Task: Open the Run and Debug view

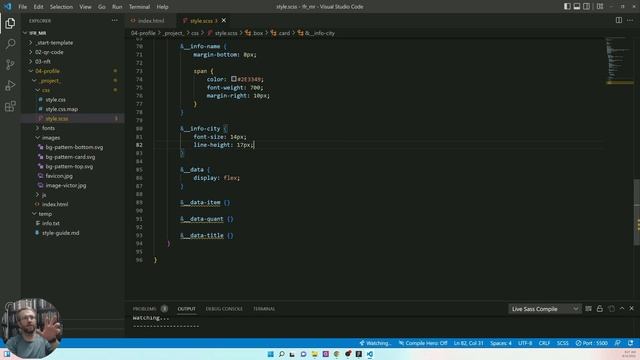Action: tap(10, 85)
